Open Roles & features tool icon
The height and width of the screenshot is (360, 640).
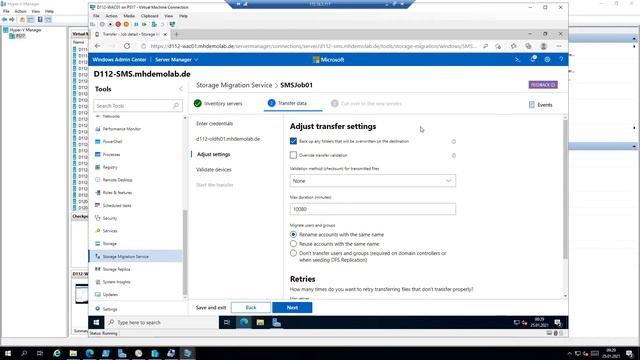pos(98,192)
